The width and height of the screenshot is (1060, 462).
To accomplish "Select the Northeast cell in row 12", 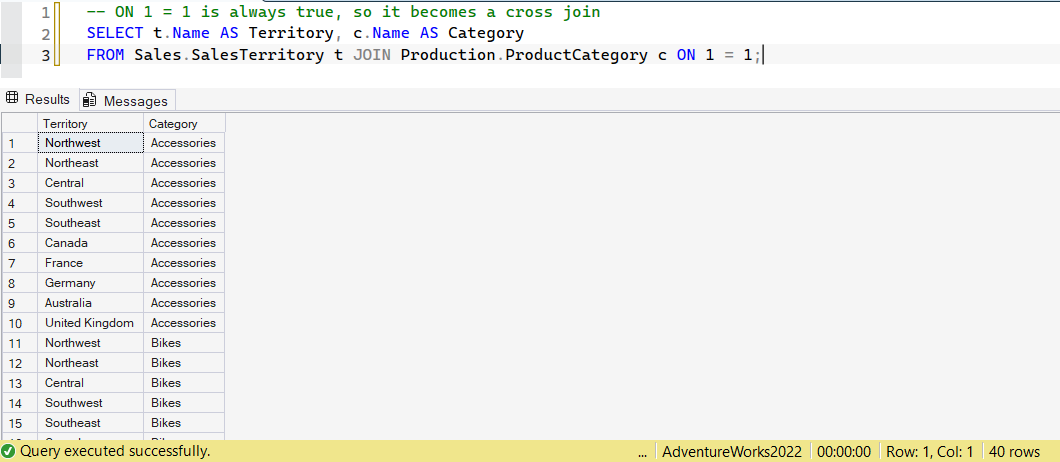I will [91, 363].
